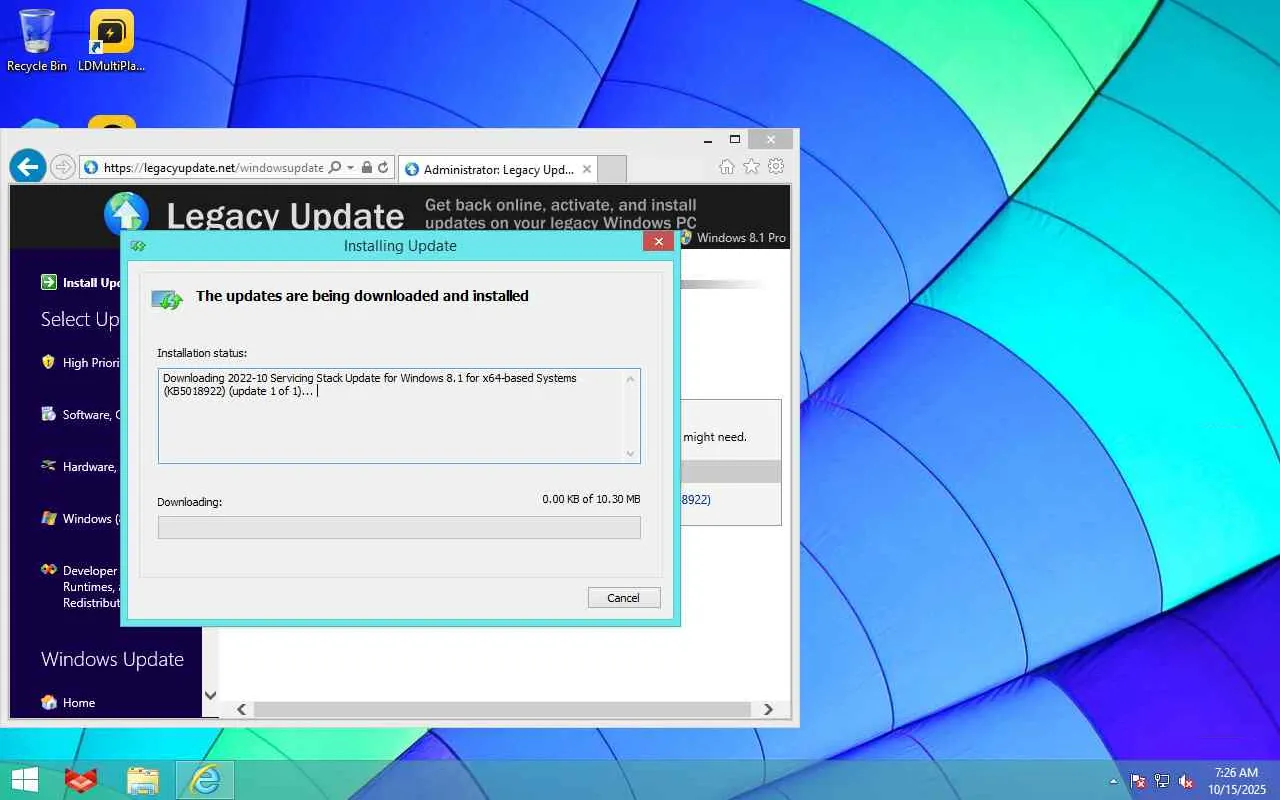Open the Action Center flag in the tray
Screen dimensions: 1280x800
pos(1138,781)
